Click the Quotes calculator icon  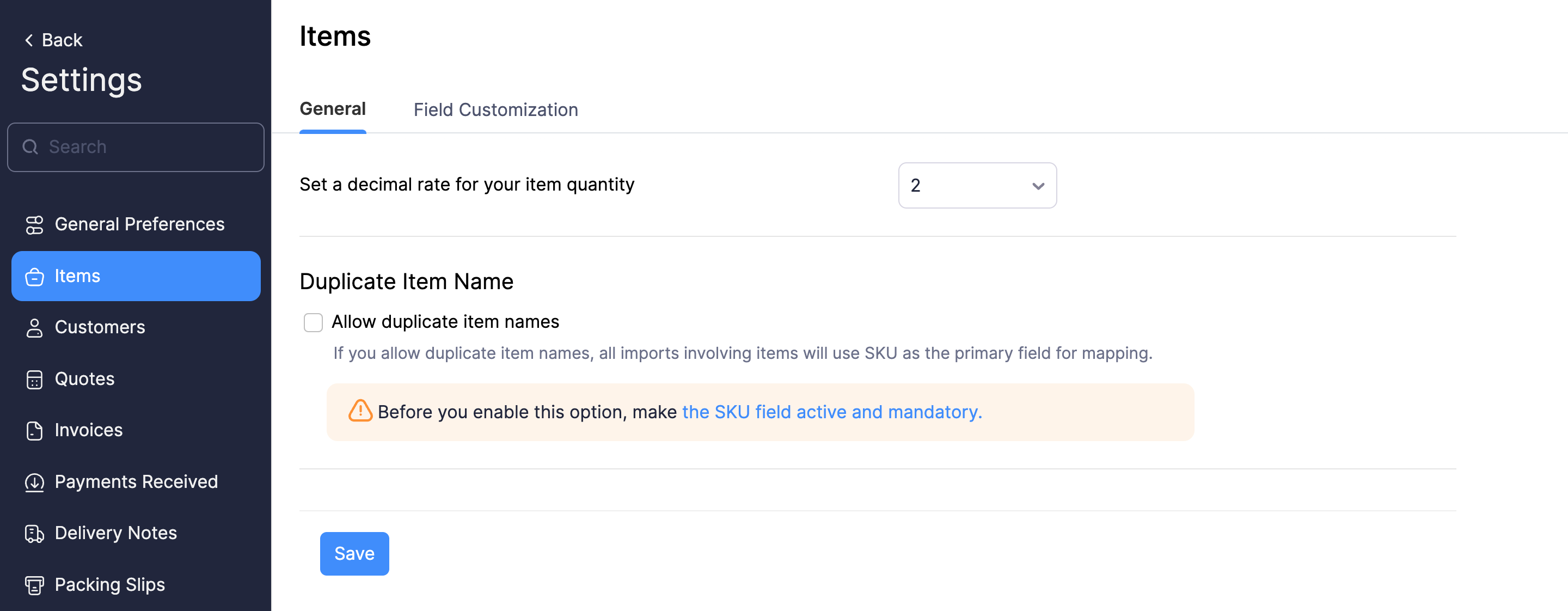(x=34, y=379)
